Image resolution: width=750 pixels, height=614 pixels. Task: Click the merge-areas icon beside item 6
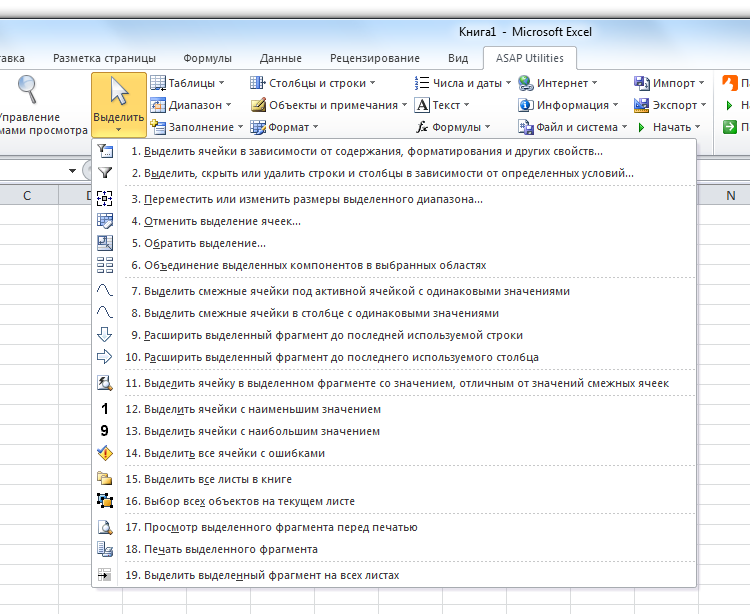tap(105, 265)
